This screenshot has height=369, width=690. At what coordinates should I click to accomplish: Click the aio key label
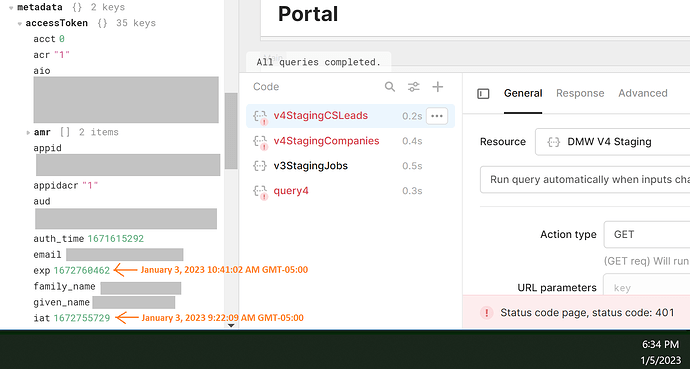(x=42, y=71)
